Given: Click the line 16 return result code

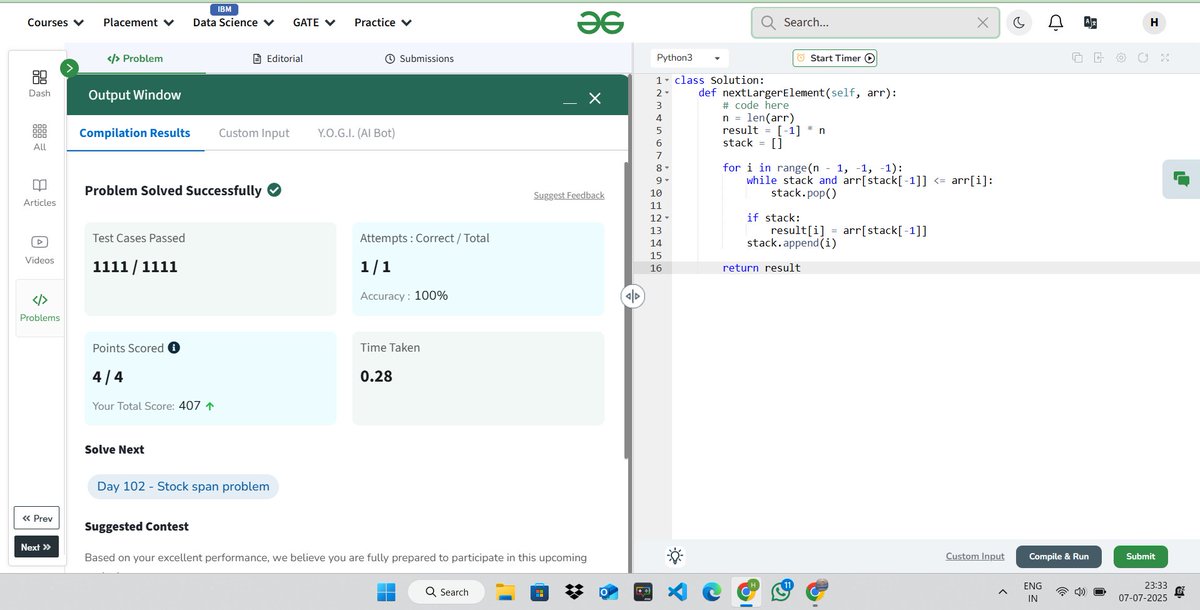Looking at the screenshot, I should point(761,268).
